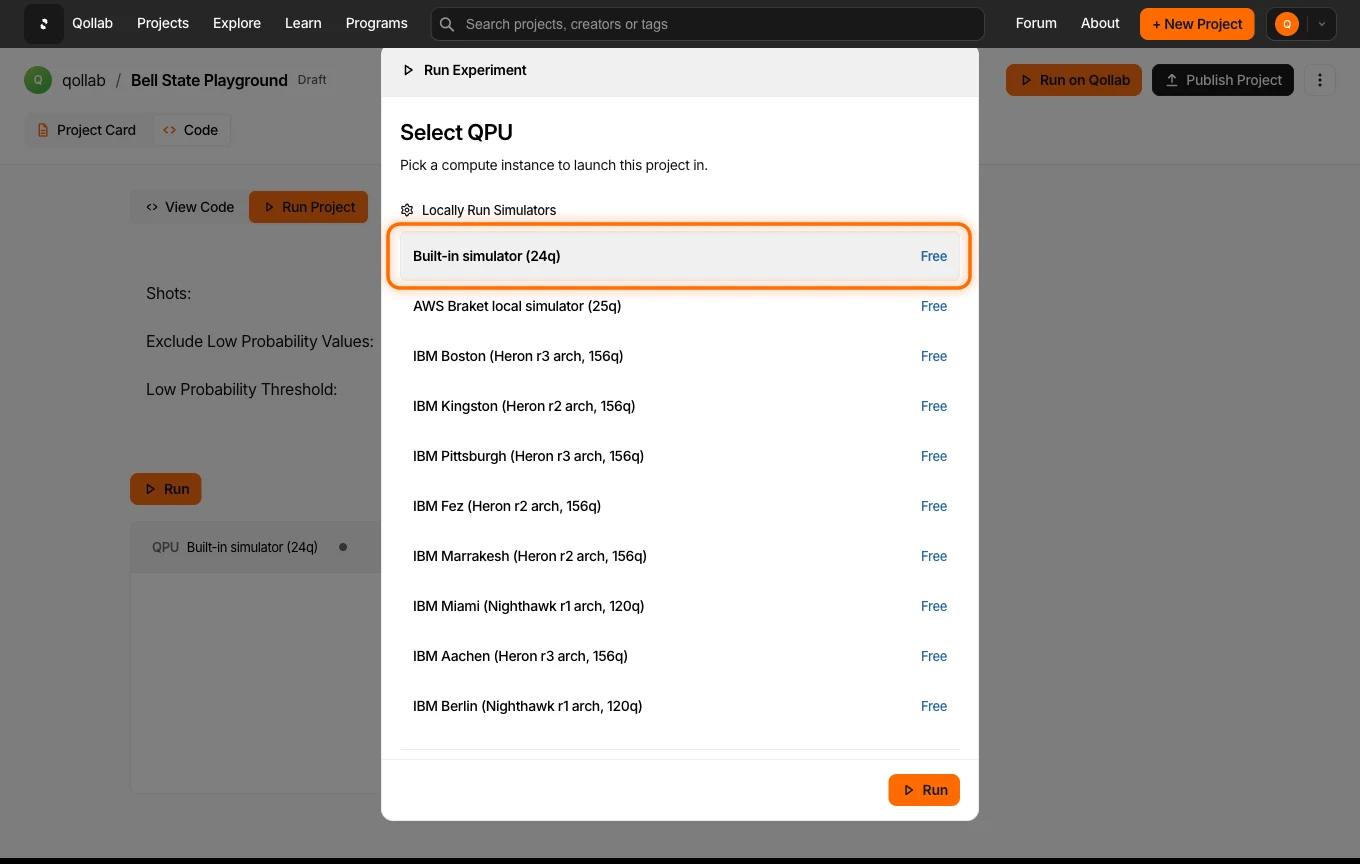The height and width of the screenshot is (864, 1360).
Task: Click the Run Experiment play icon
Action: tap(408, 70)
